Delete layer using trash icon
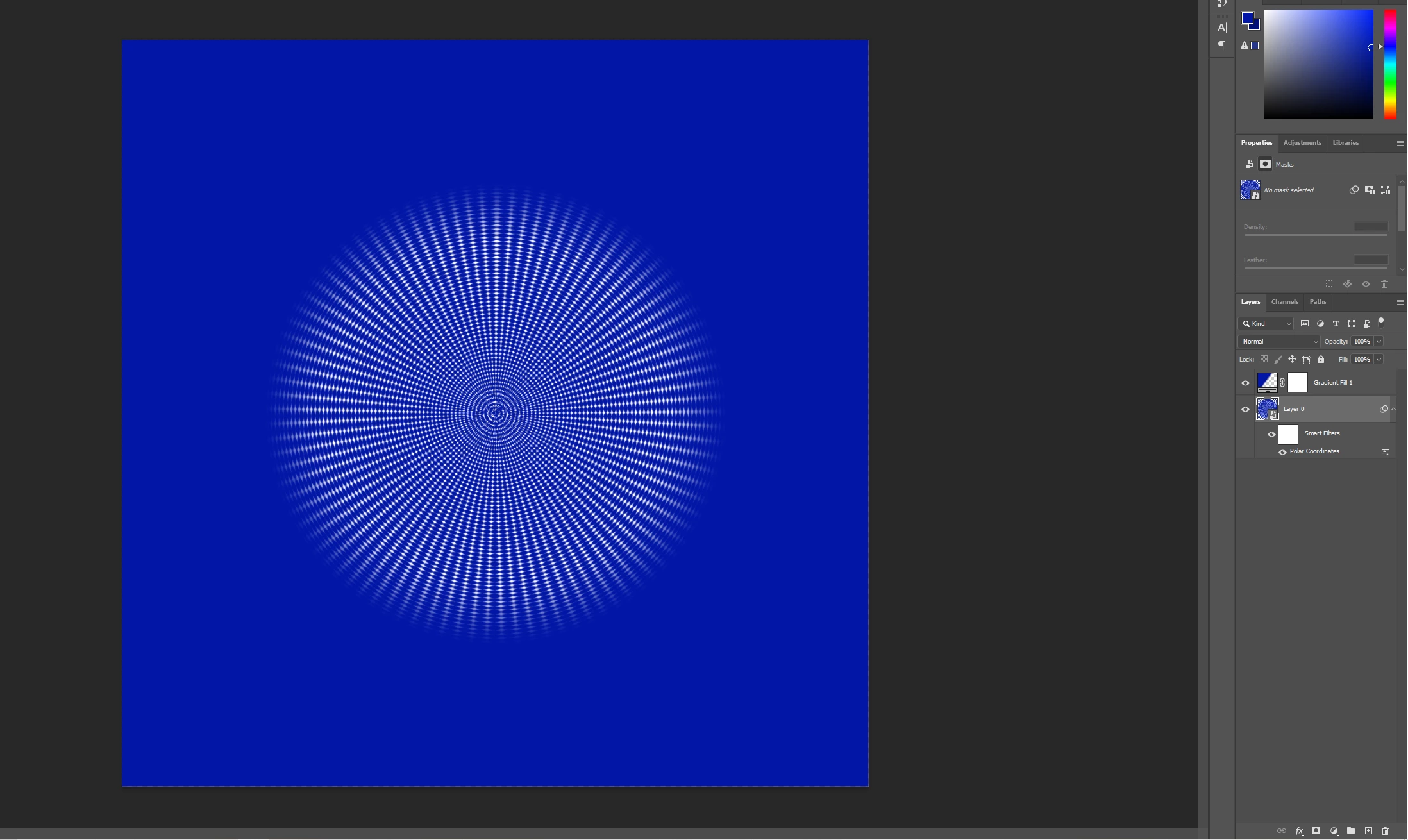 point(1385,831)
